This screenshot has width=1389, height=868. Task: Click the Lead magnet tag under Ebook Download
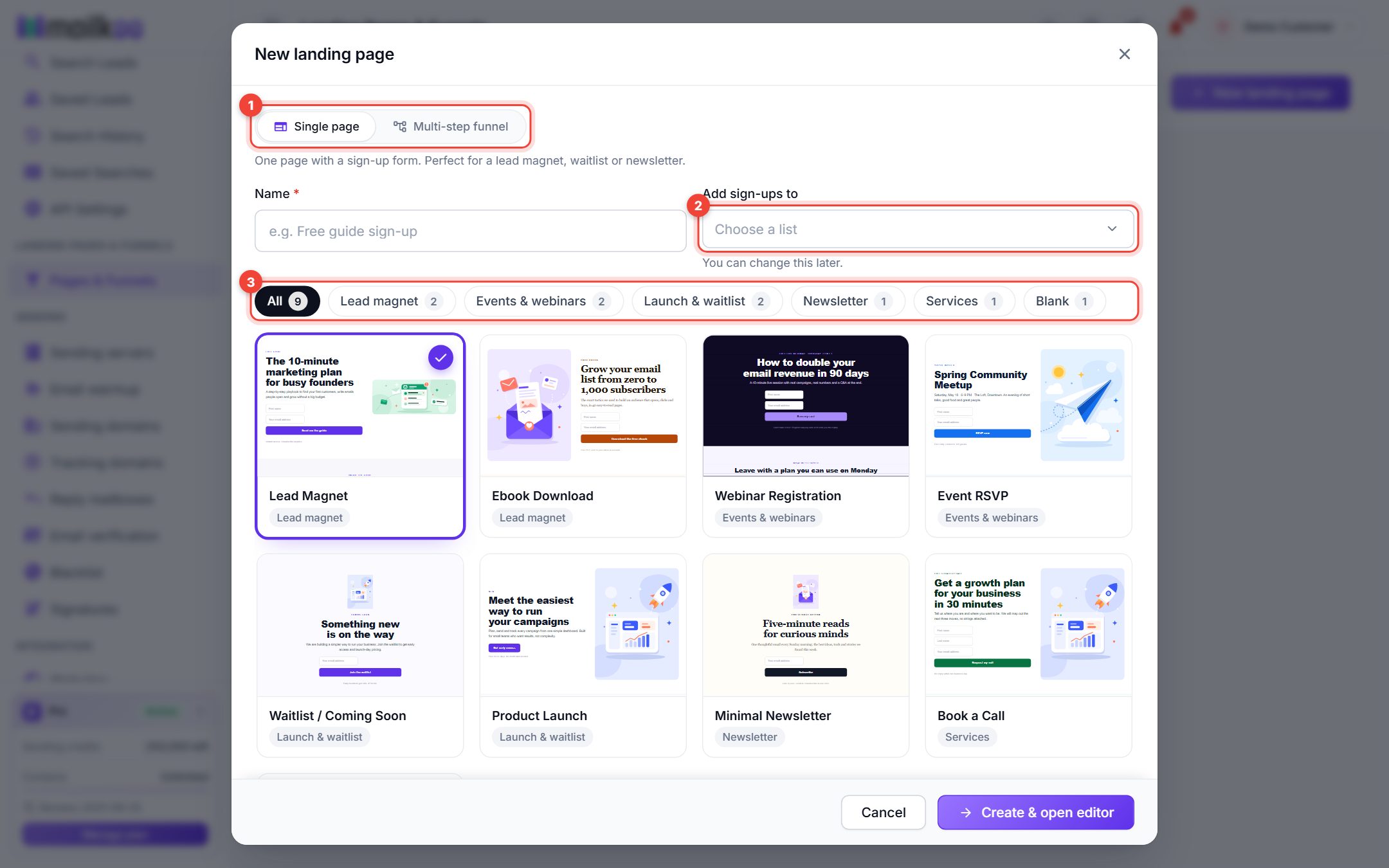(532, 518)
